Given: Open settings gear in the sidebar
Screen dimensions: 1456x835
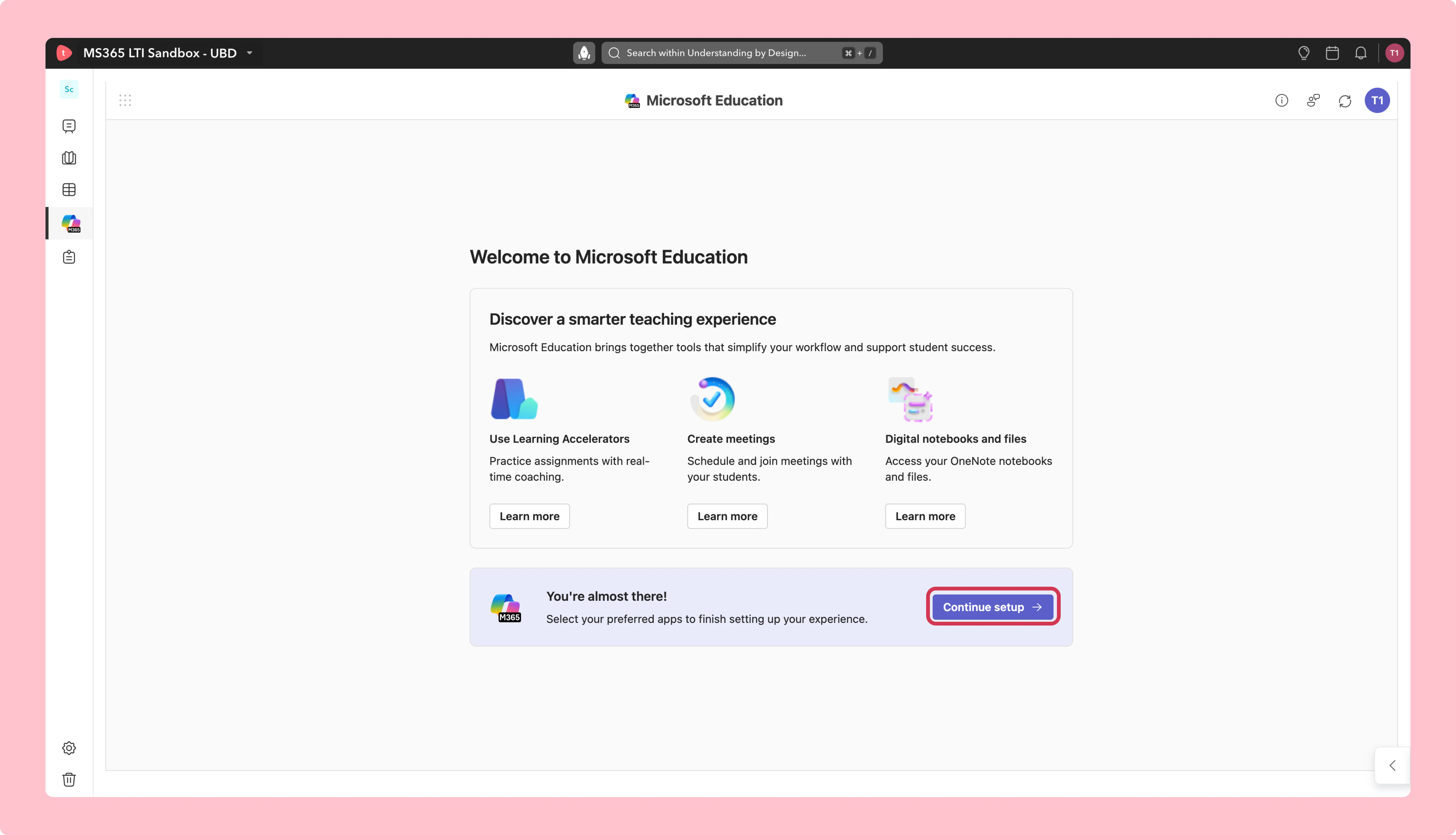Looking at the screenshot, I should (x=69, y=748).
